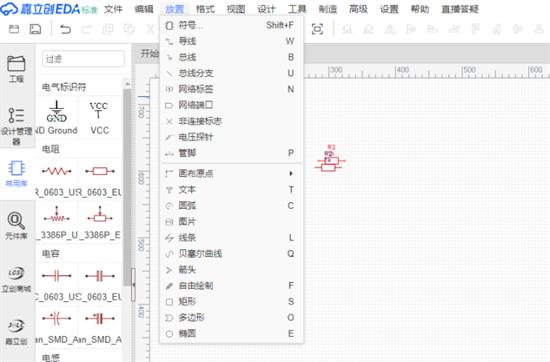
Task: Select the 3386P_EU potentiometer symbol
Action: point(100,223)
